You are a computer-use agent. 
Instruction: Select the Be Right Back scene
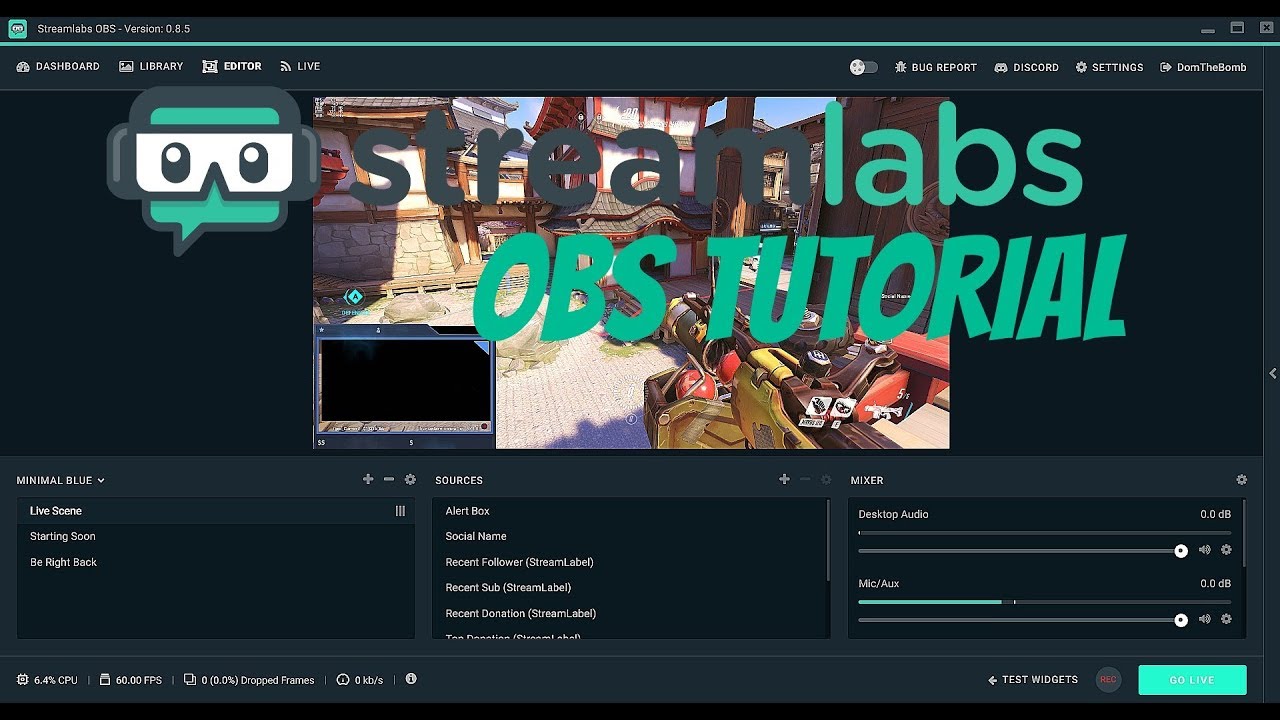216,563
